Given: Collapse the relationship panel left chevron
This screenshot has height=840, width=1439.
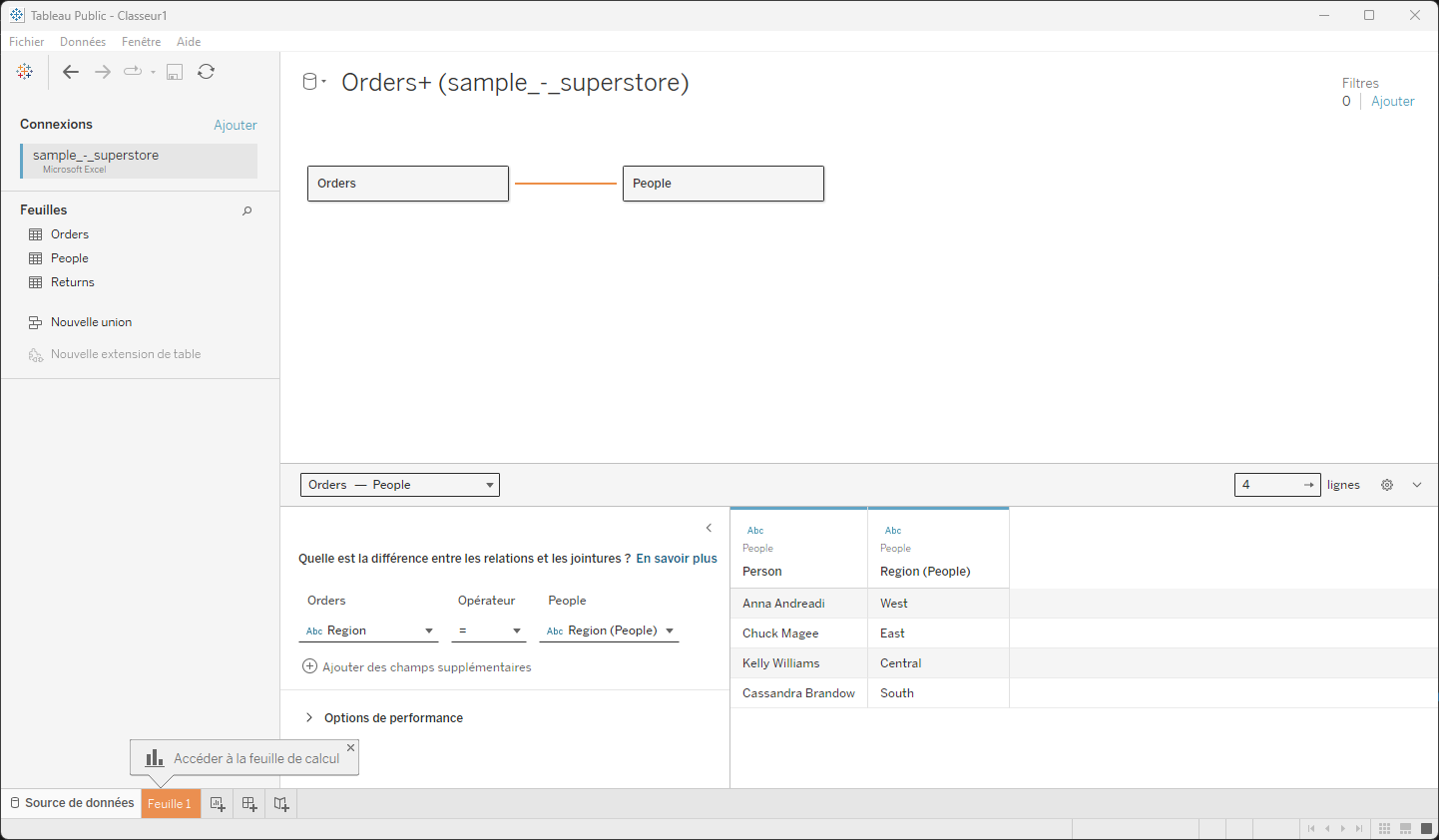Looking at the screenshot, I should pyautogui.click(x=710, y=528).
